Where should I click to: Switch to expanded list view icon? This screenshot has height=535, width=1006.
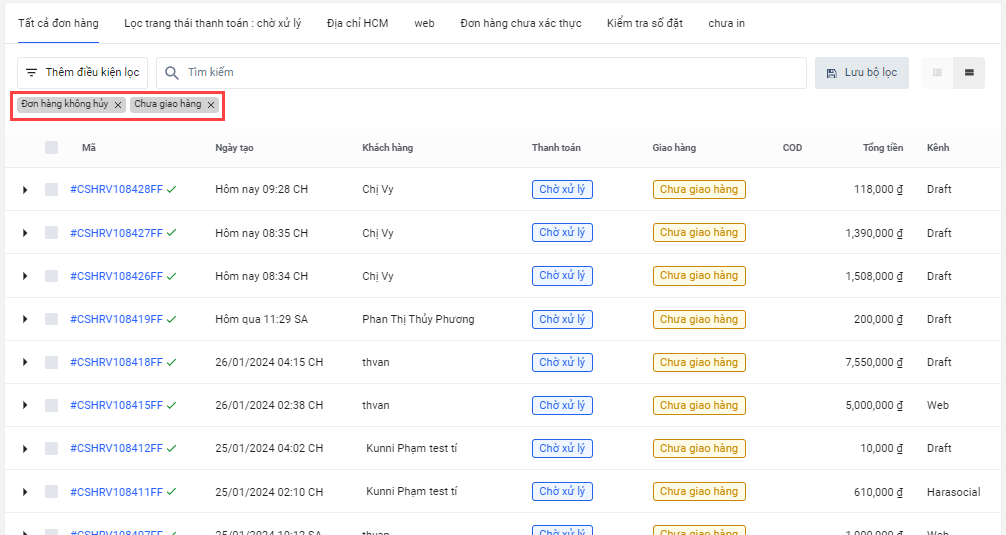(969, 73)
